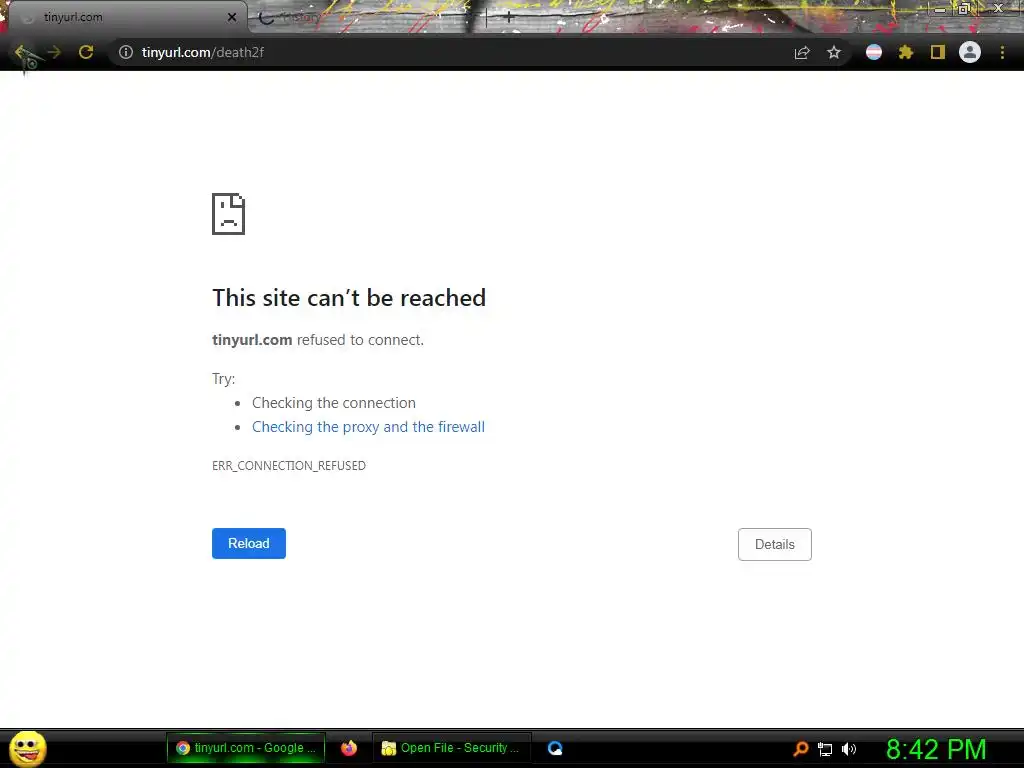Open the 'Open File - Security' taskbar window

[x=451, y=748]
